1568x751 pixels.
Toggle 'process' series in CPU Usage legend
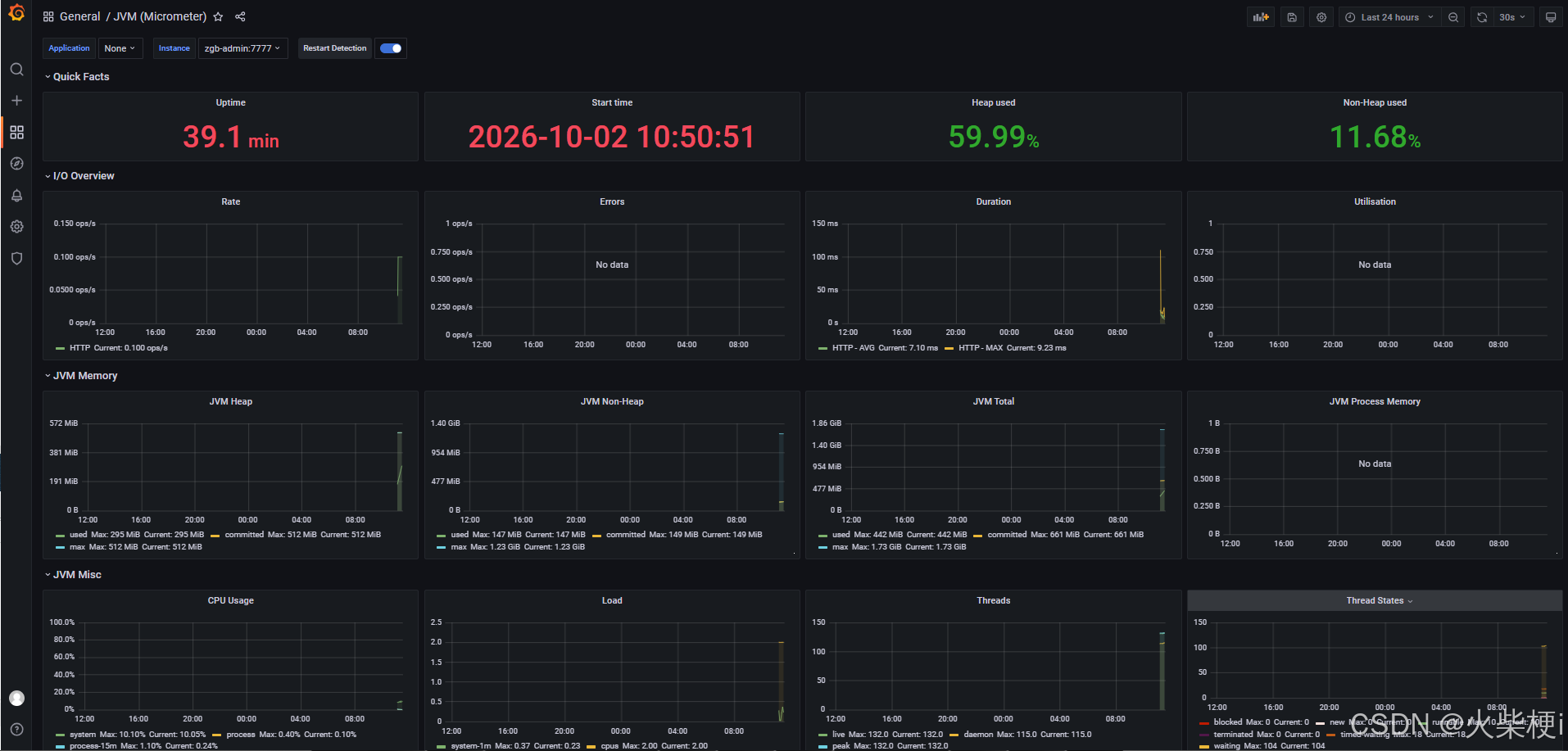coord(241,735)
